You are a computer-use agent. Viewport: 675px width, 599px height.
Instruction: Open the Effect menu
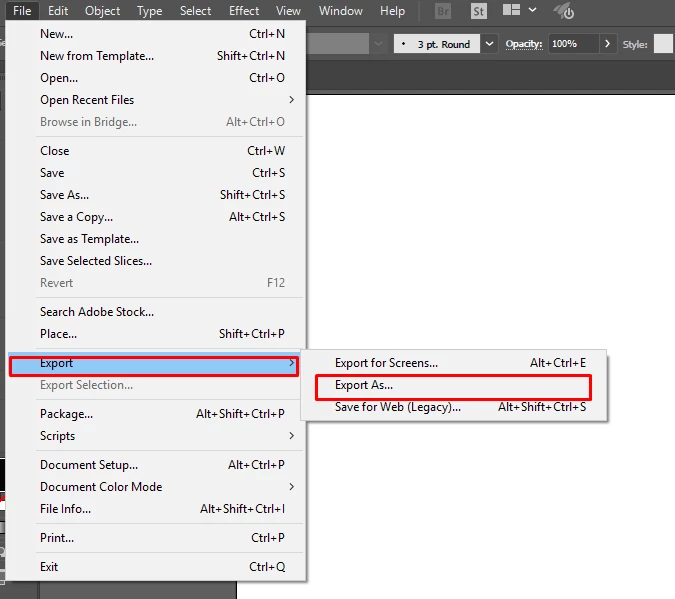pyautogui.click(x=244, y=11)
